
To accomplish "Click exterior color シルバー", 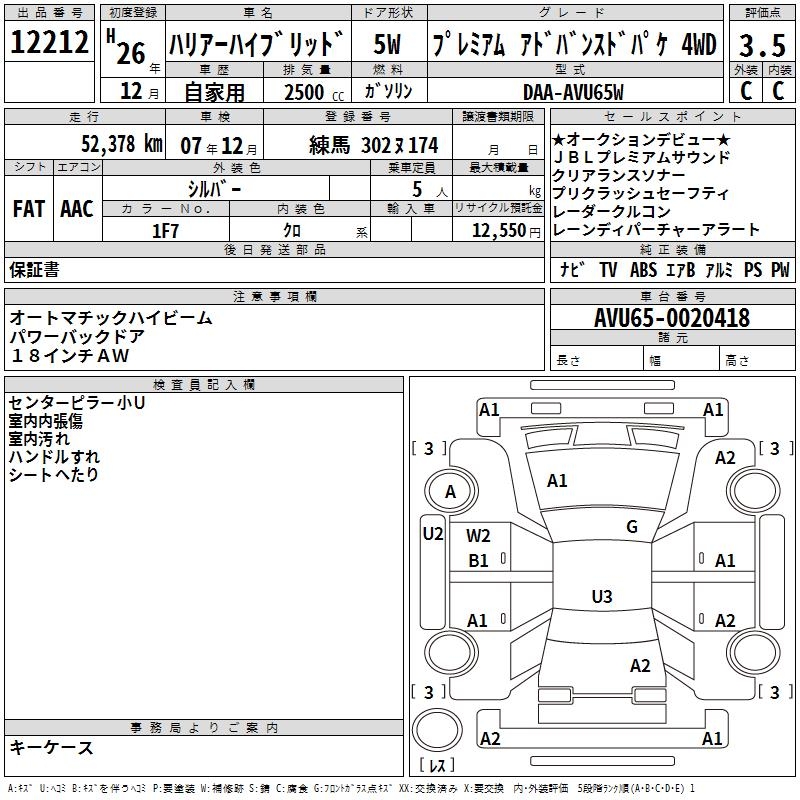I will 214,189.
